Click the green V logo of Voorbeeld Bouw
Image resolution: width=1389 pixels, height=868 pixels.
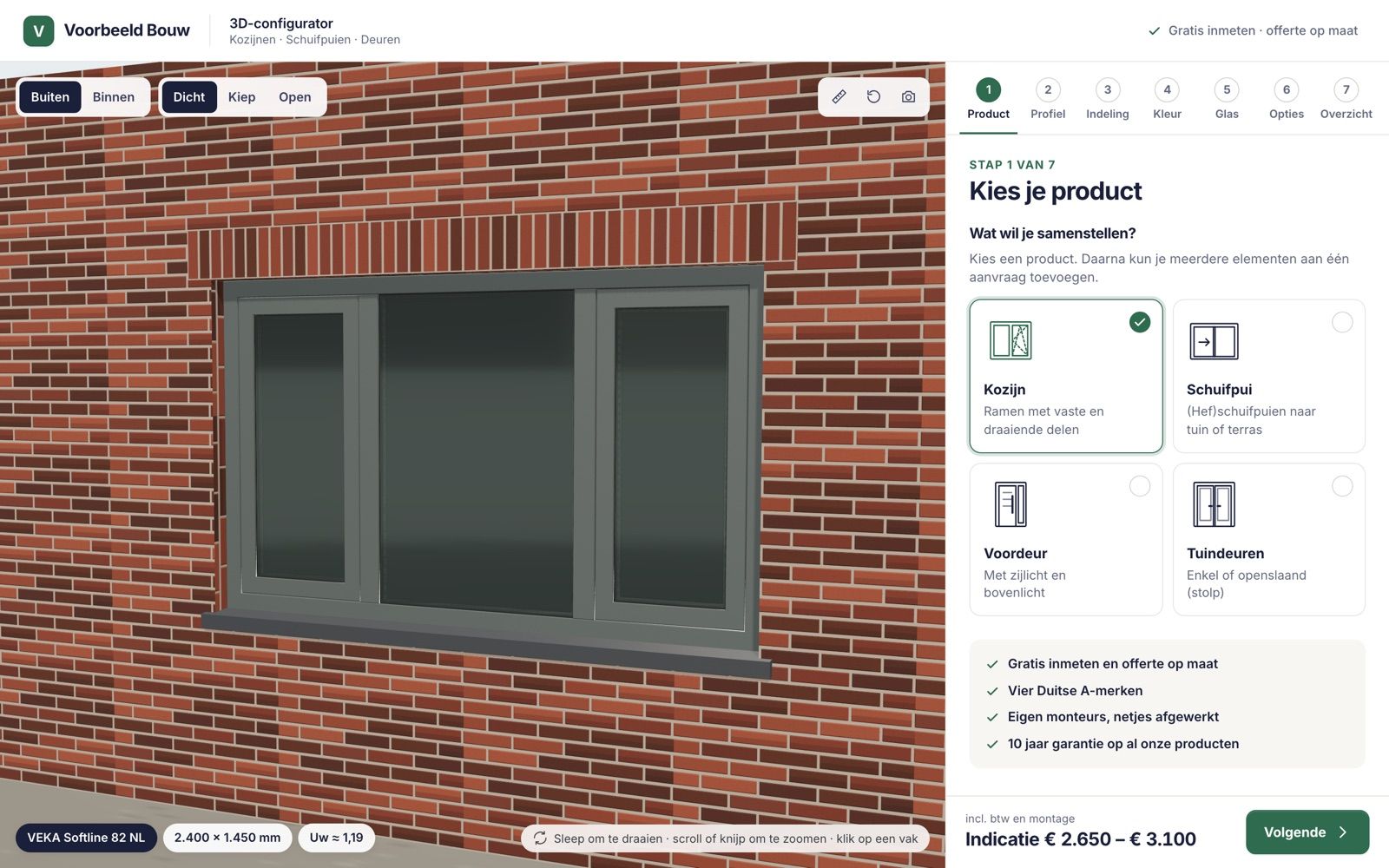38,30
